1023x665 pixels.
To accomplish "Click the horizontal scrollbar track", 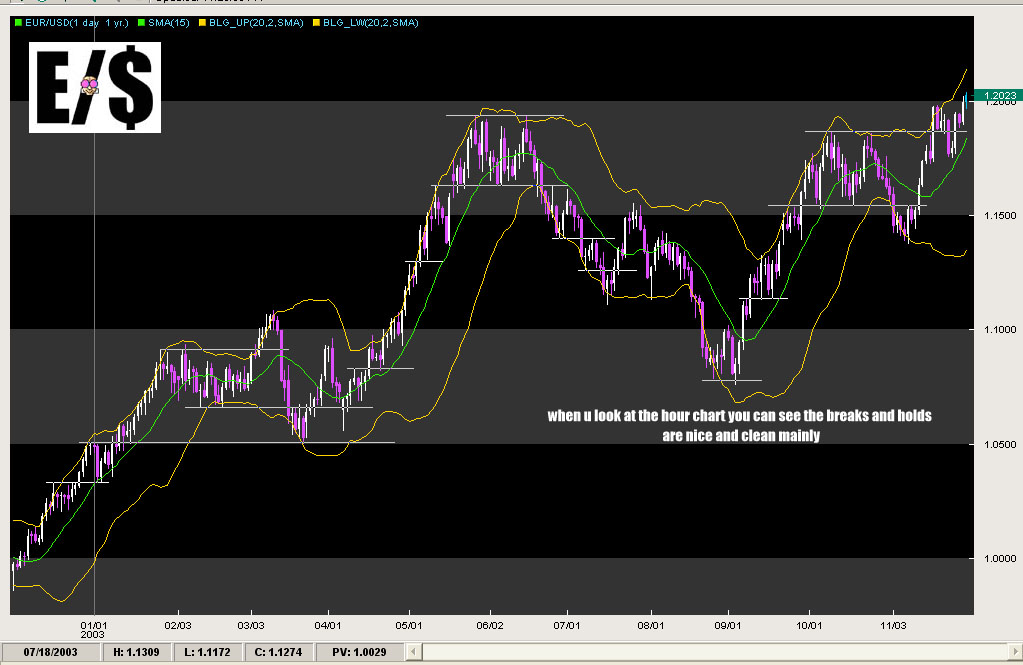I will pyautogui.click(x=720, y=652).
